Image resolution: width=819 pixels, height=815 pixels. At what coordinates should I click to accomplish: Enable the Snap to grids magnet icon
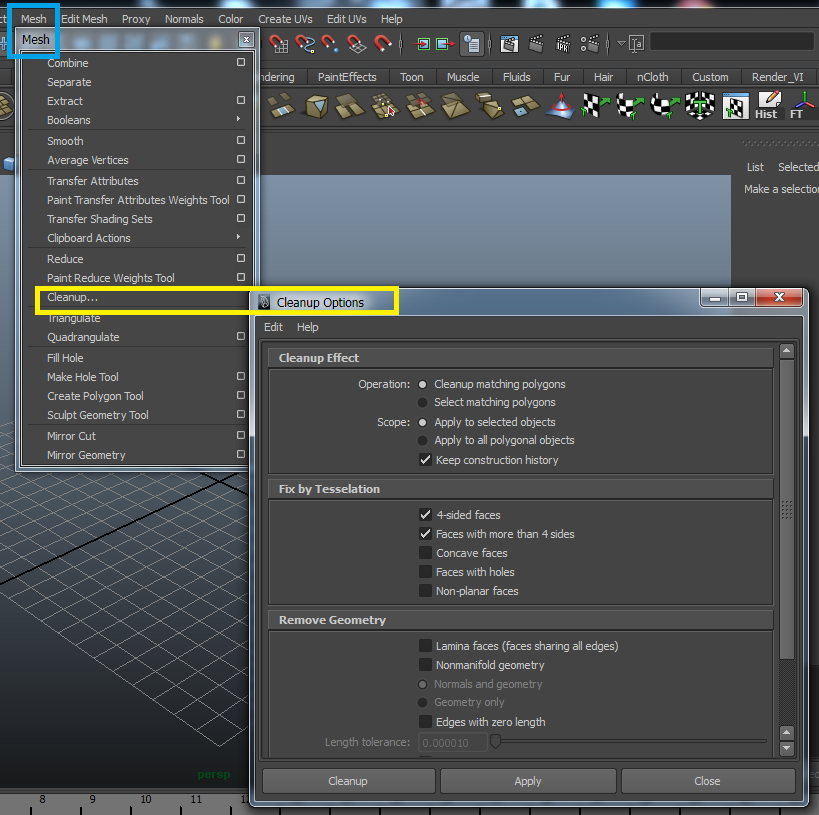[278, 44]
